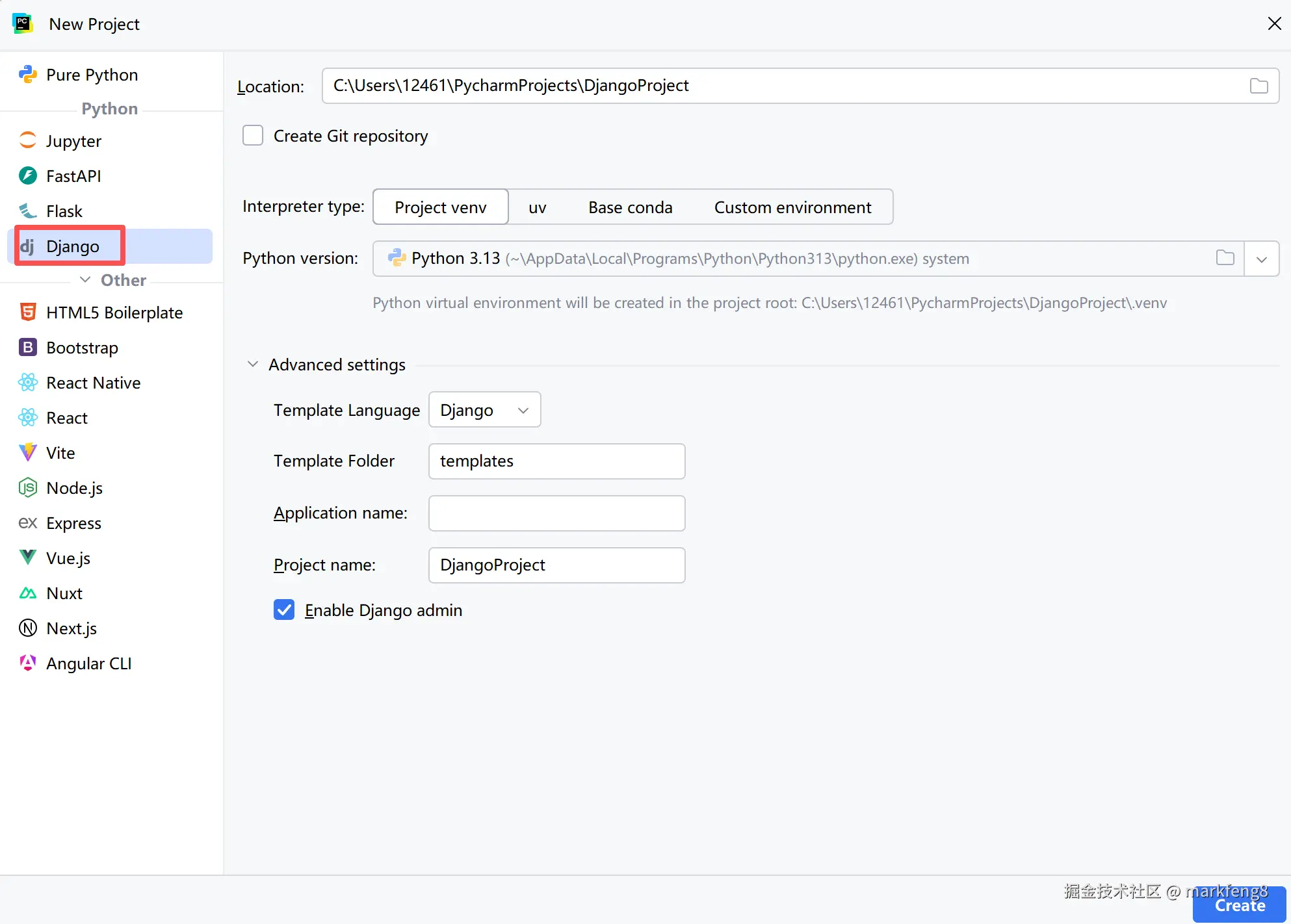Click the FastAPI icon in sidebar
This screenshot has width=1291, height=924.
pyautogui.click(x=27, y=175)
